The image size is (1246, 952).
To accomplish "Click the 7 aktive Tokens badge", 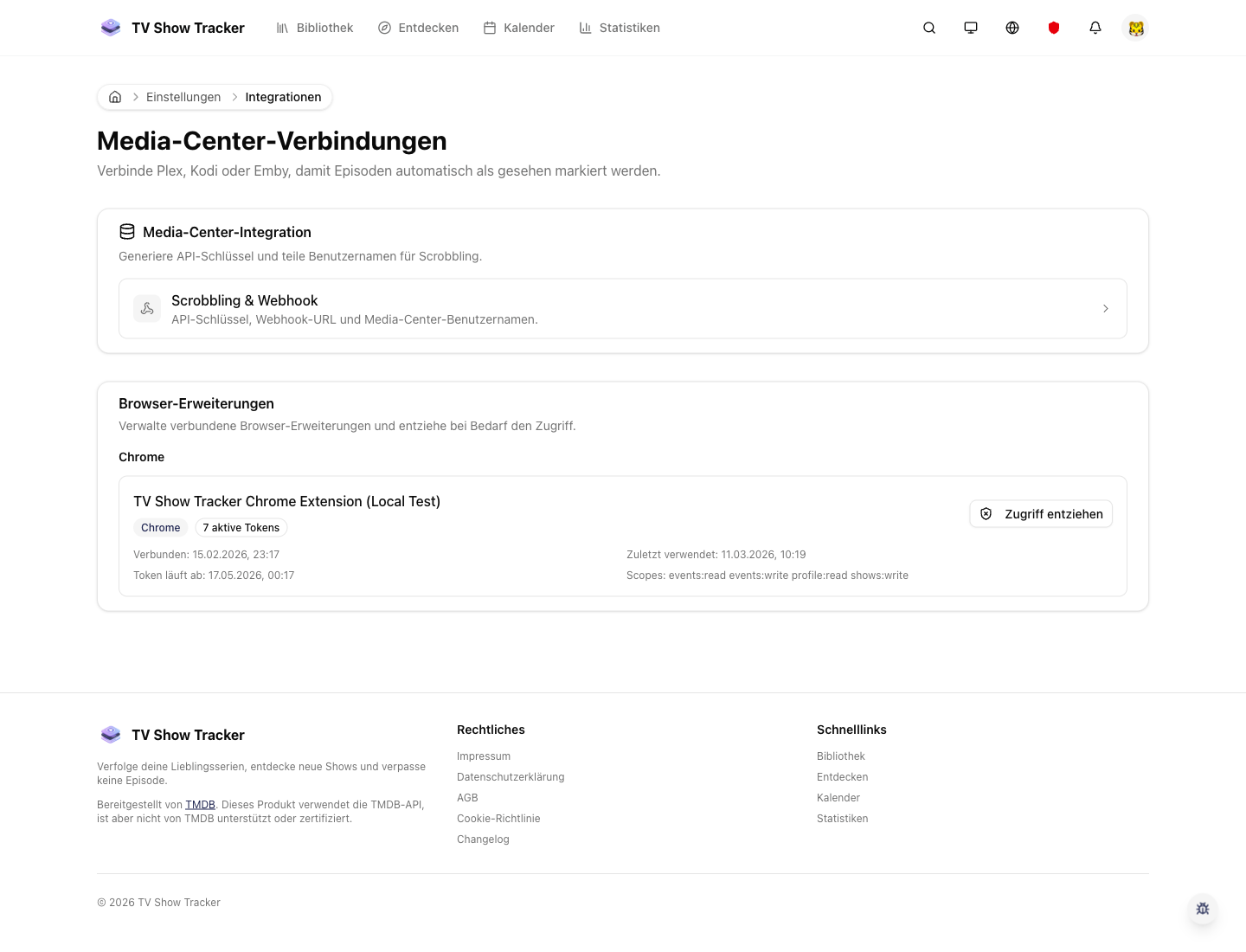I will (x=241, y=527).
